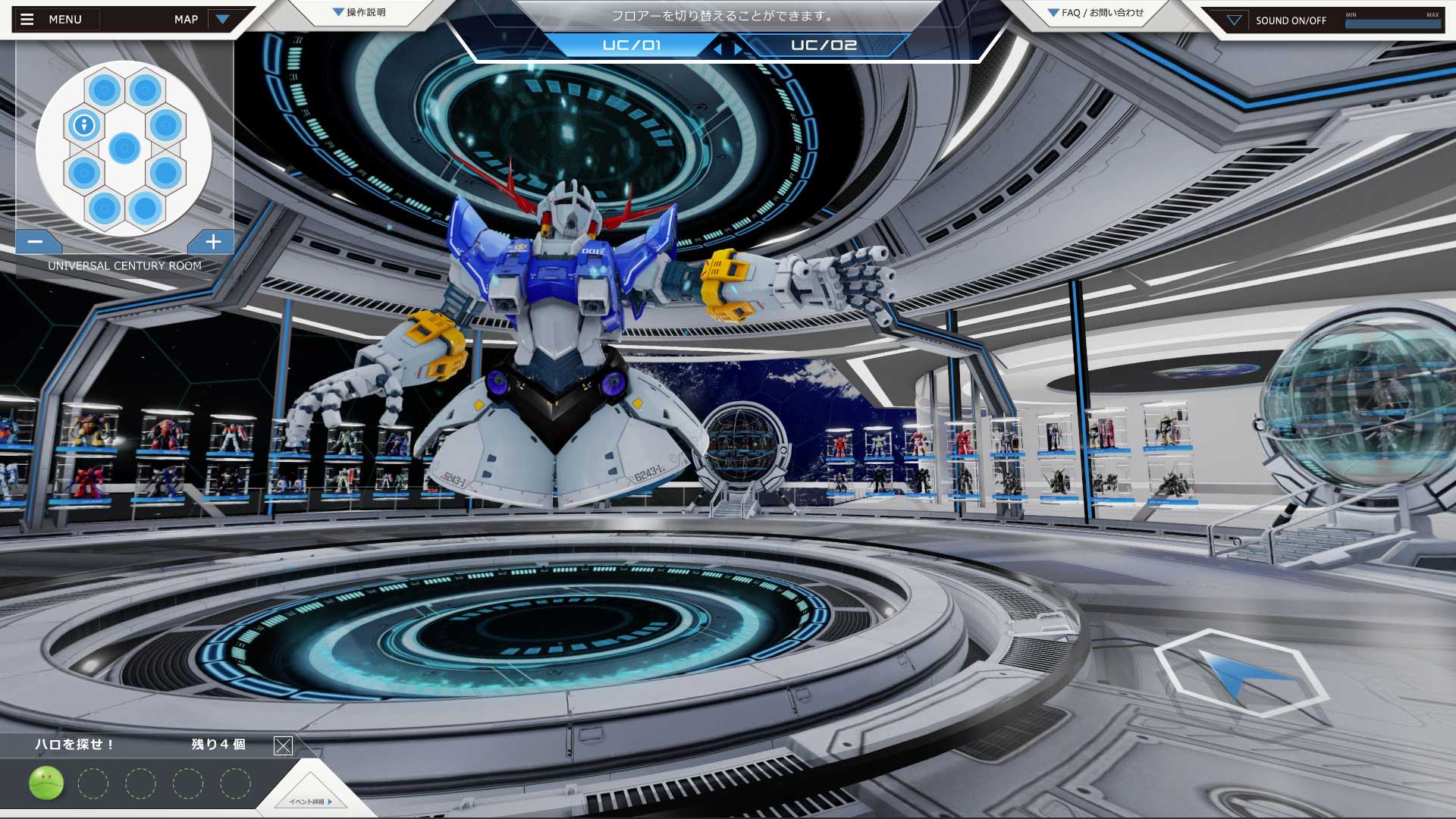Adjust the sound volume slider

point(1392,24)
